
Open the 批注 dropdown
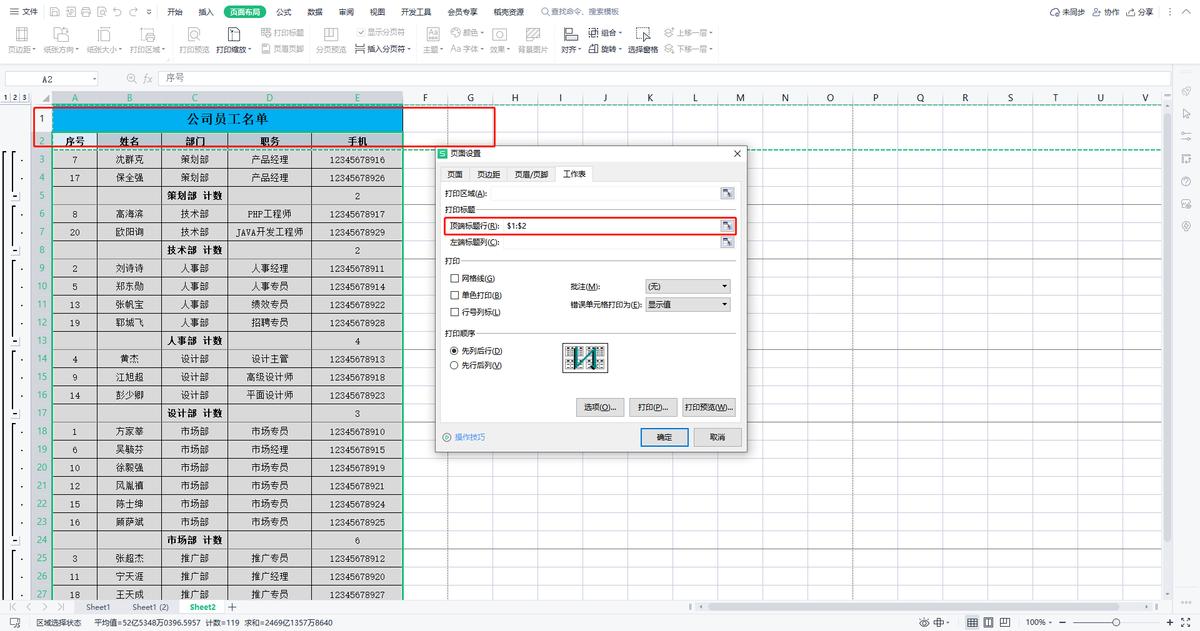[x=688, y=286]
